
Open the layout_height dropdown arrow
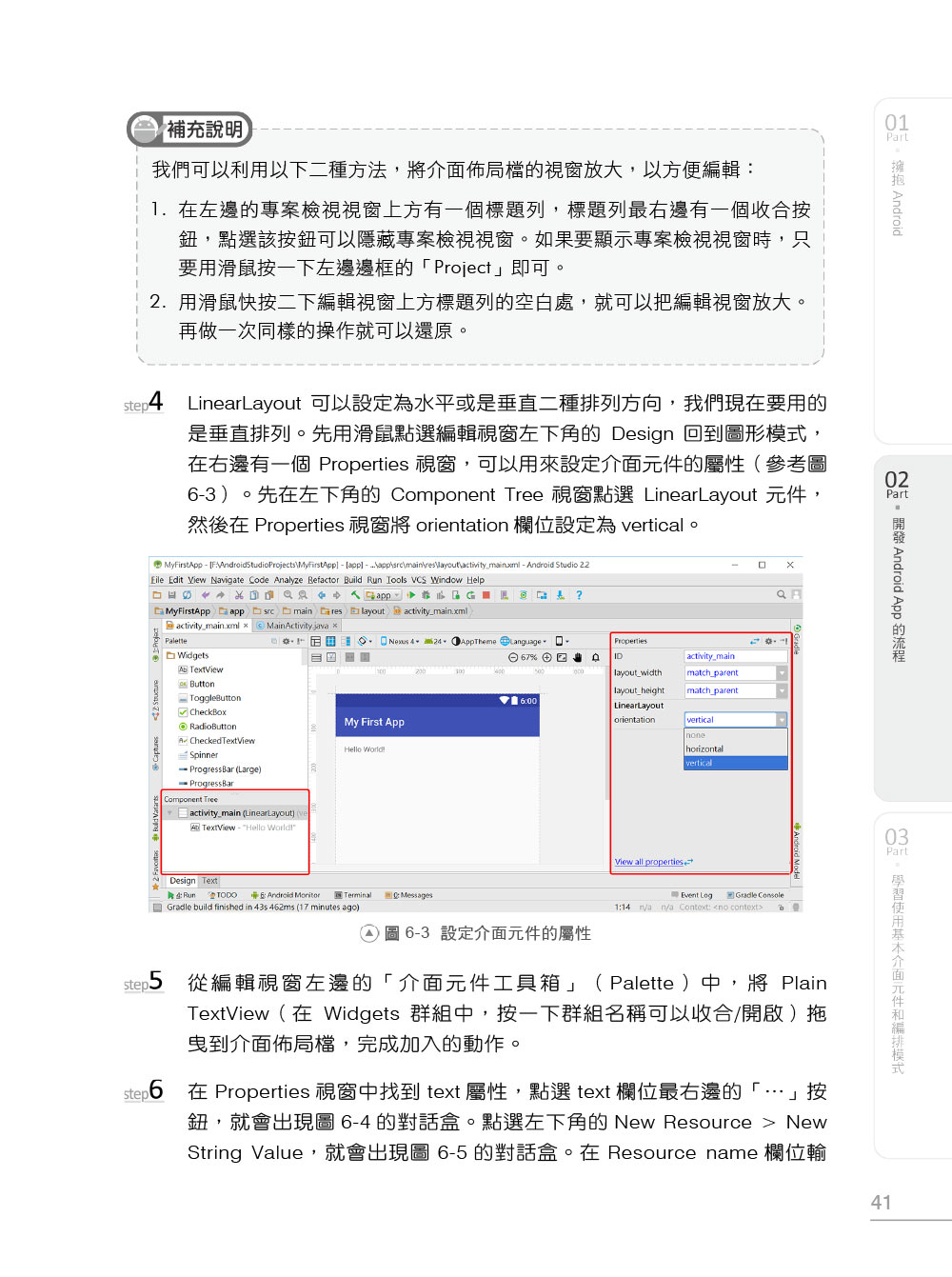[x=782, y=690]
